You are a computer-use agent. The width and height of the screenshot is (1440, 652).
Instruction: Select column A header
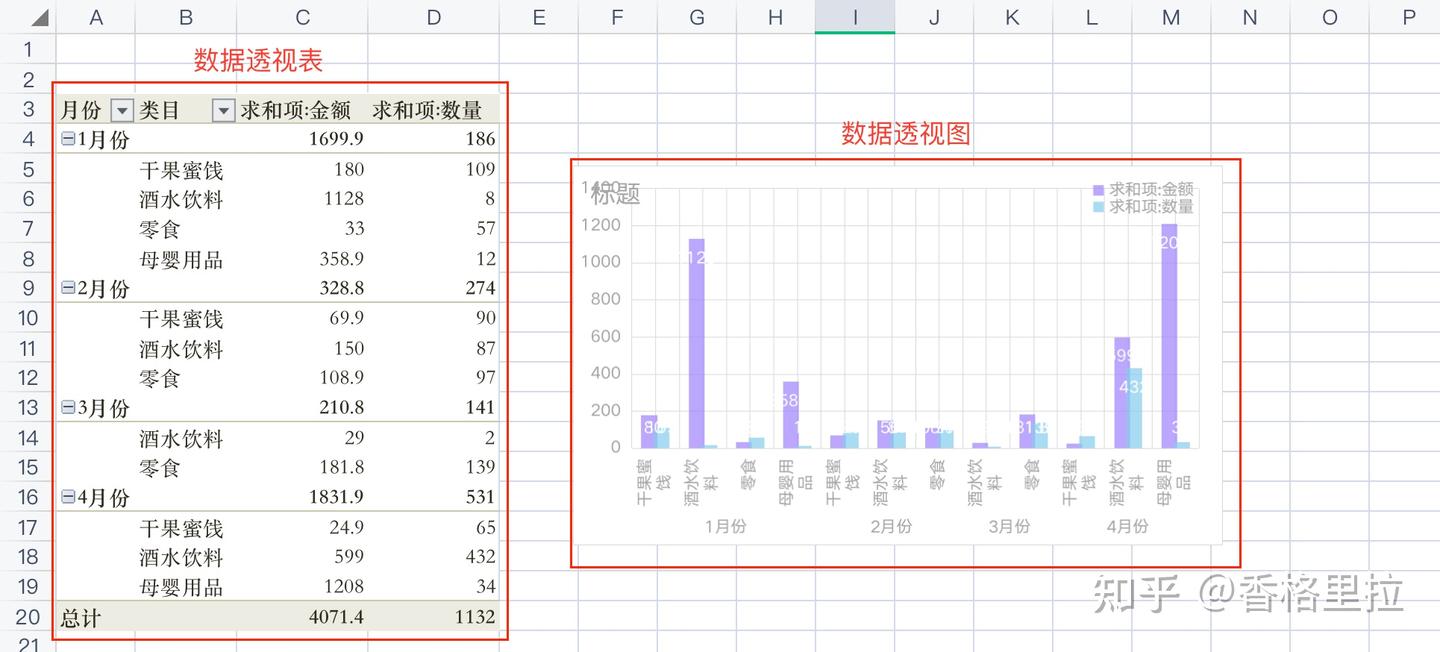[96, 17]
